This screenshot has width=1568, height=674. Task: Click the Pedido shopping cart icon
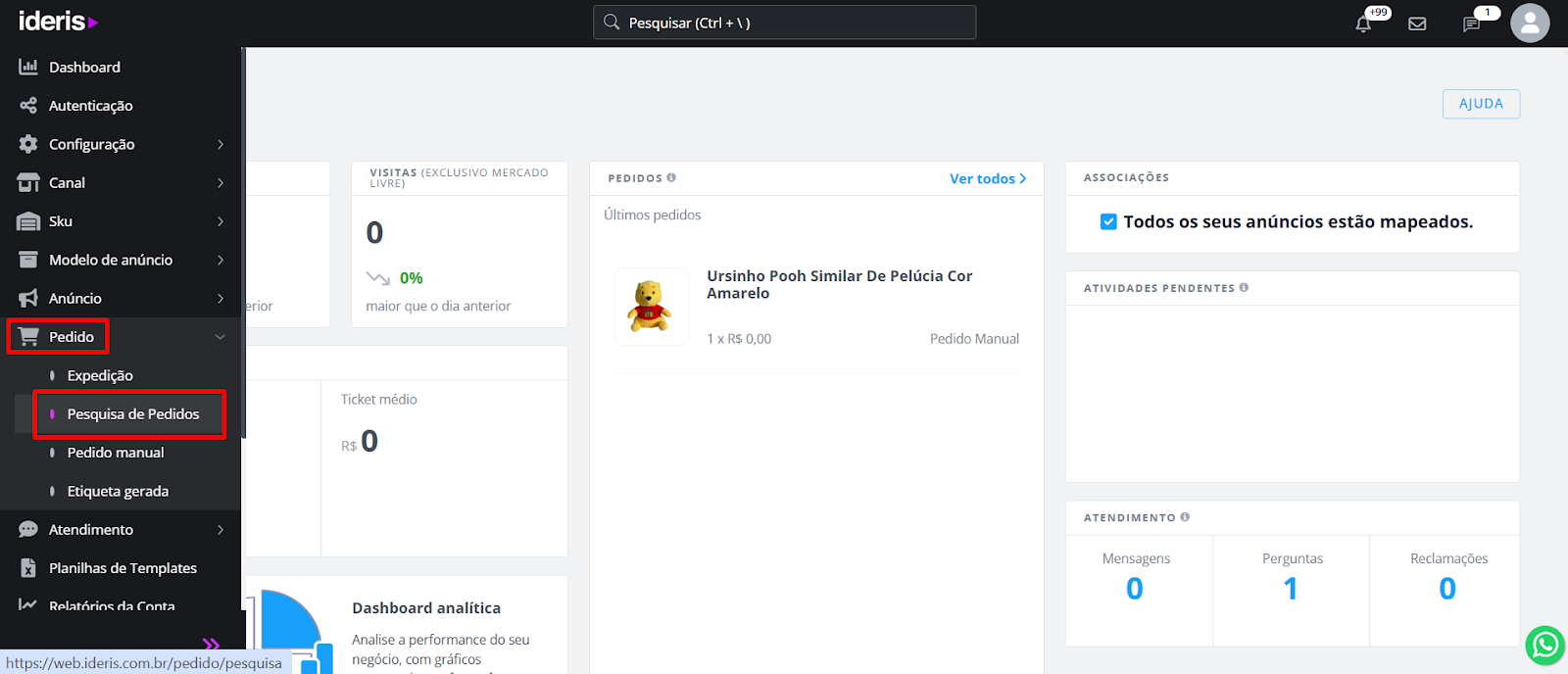(x=28, y=337)
